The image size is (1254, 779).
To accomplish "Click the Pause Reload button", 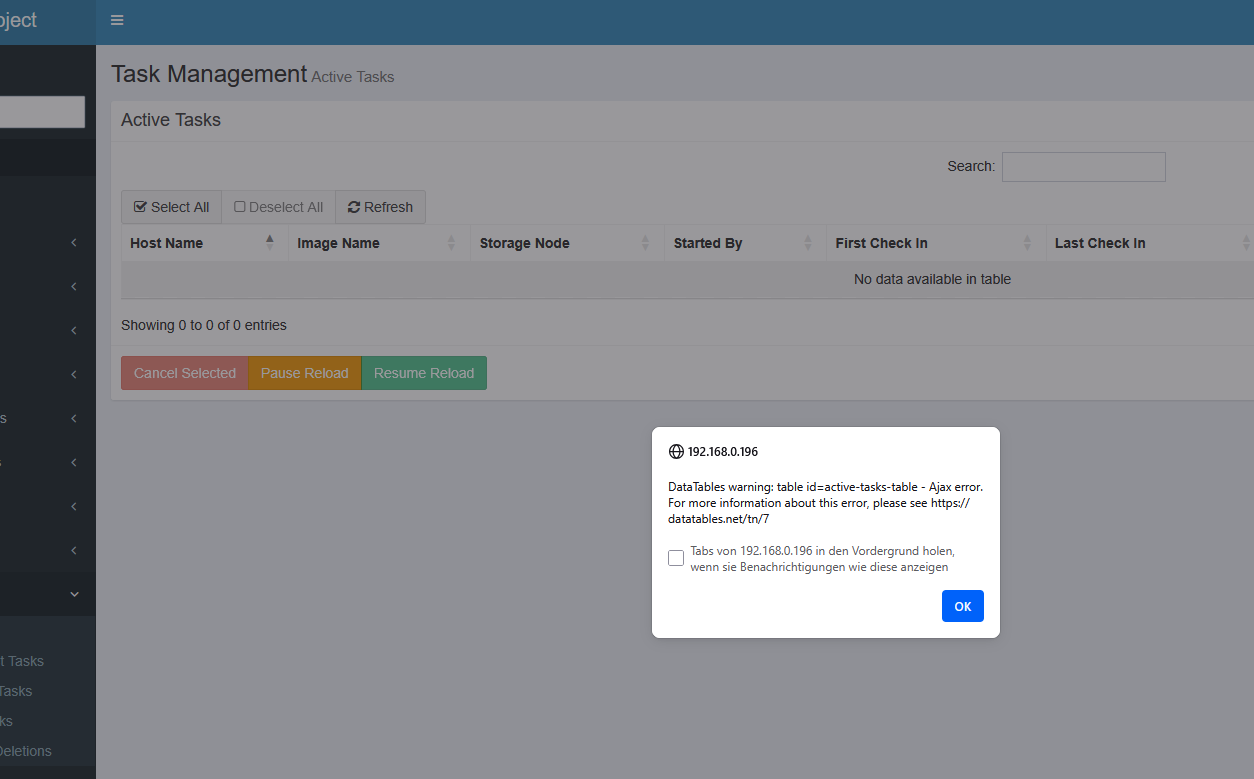I will point(305,373).
